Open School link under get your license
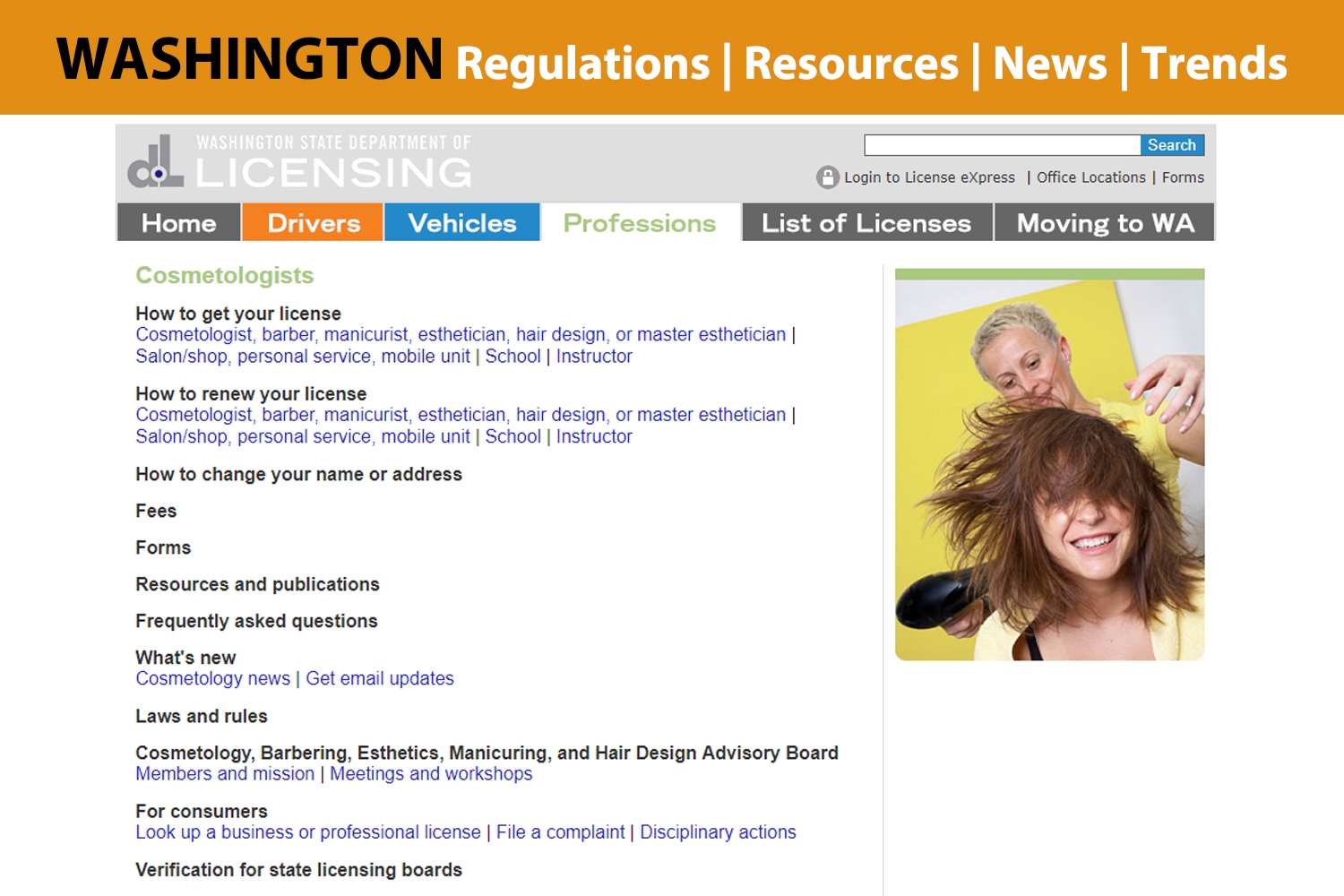Screen dimensions: 1344x896 513,357
